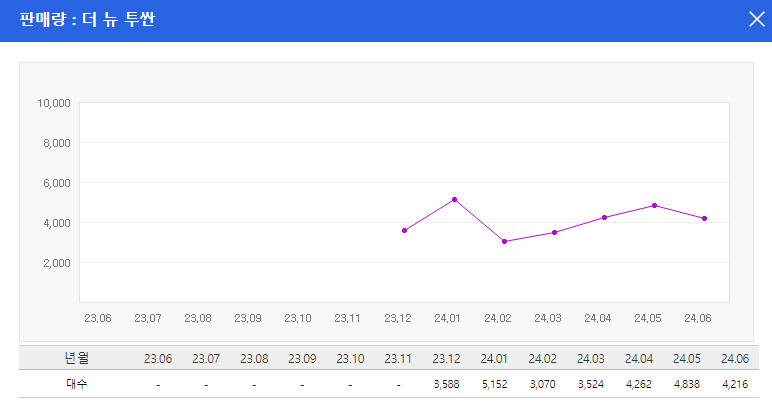Click the 24.03 x-axis label on chart
The height and width of the screenshot is (406, 772).
click(548, 318)
